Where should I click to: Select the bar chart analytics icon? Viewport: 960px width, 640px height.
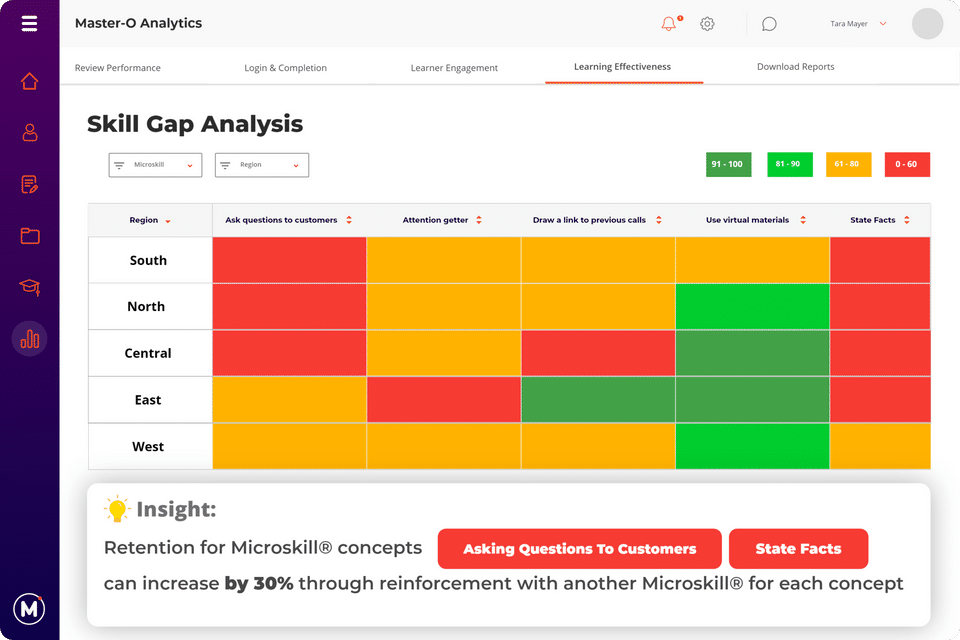tap(29, 339)
